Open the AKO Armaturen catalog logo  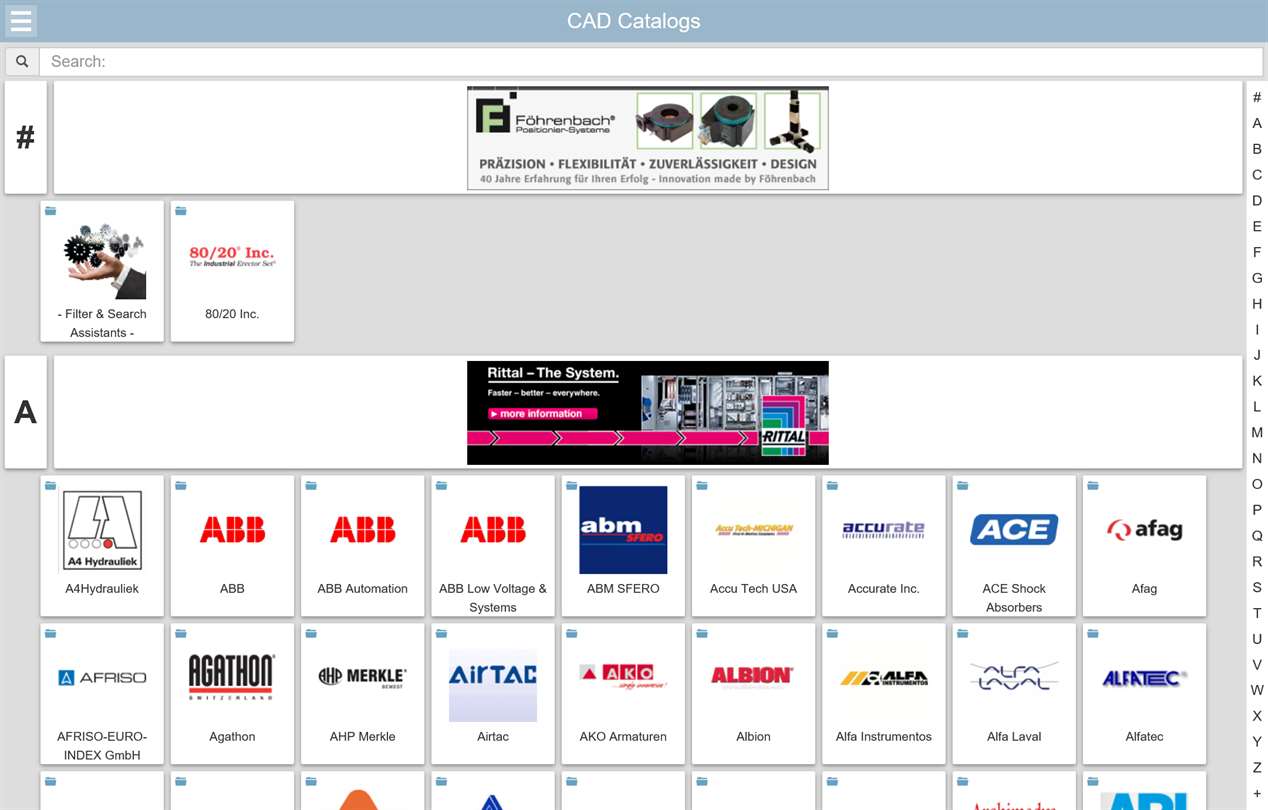[623, 678]
